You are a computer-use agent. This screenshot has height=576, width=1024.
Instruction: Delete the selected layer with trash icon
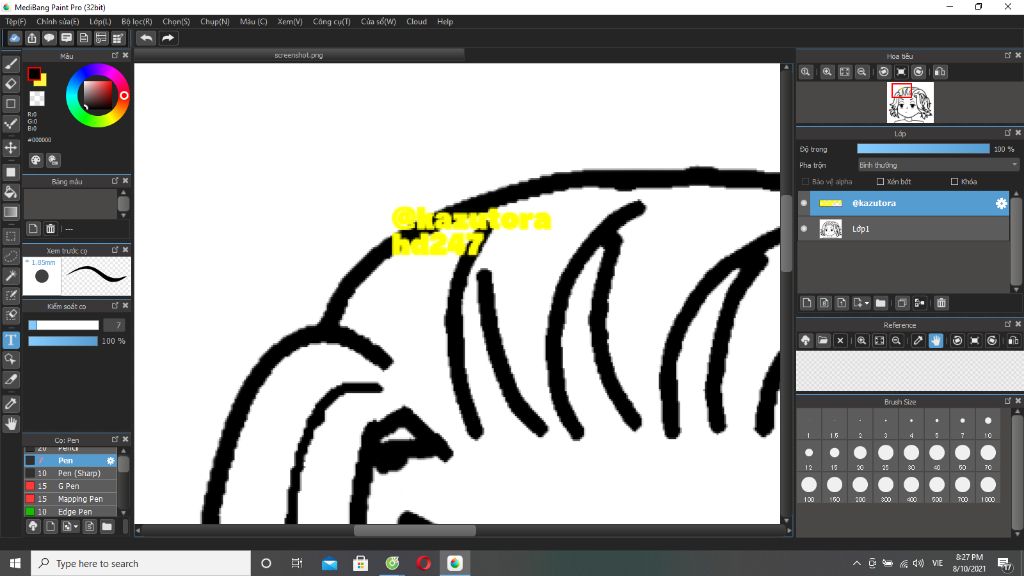click(941, 303)
